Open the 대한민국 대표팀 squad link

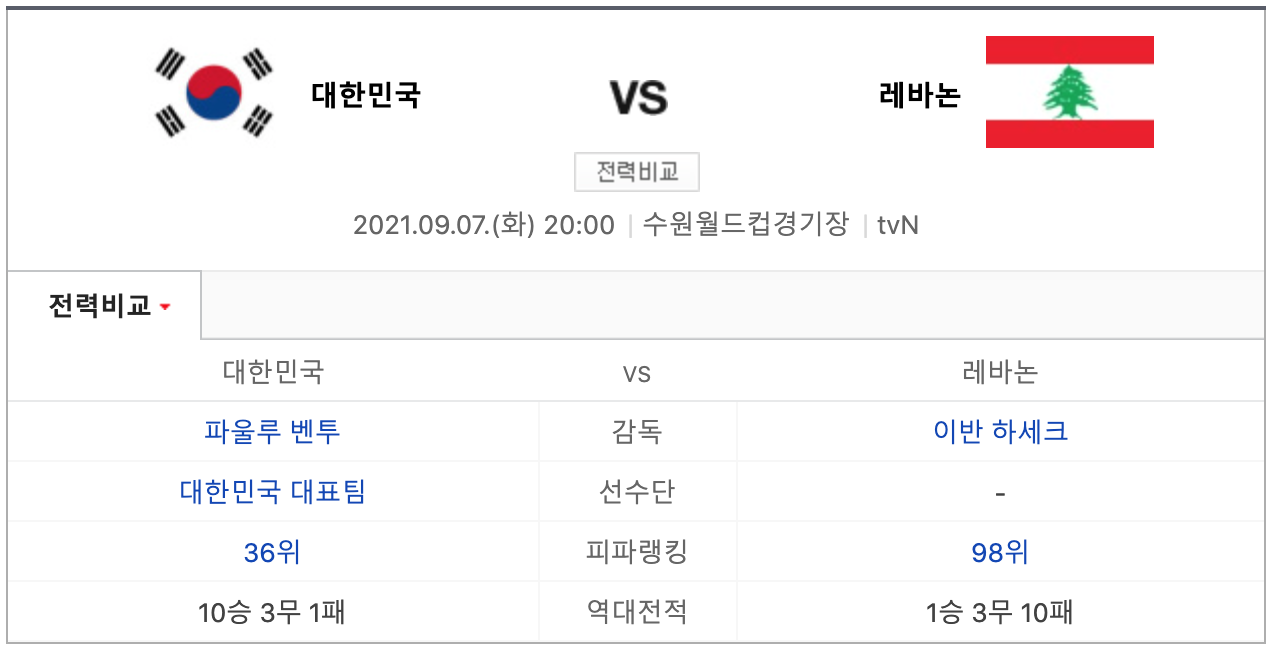[272, 492]
